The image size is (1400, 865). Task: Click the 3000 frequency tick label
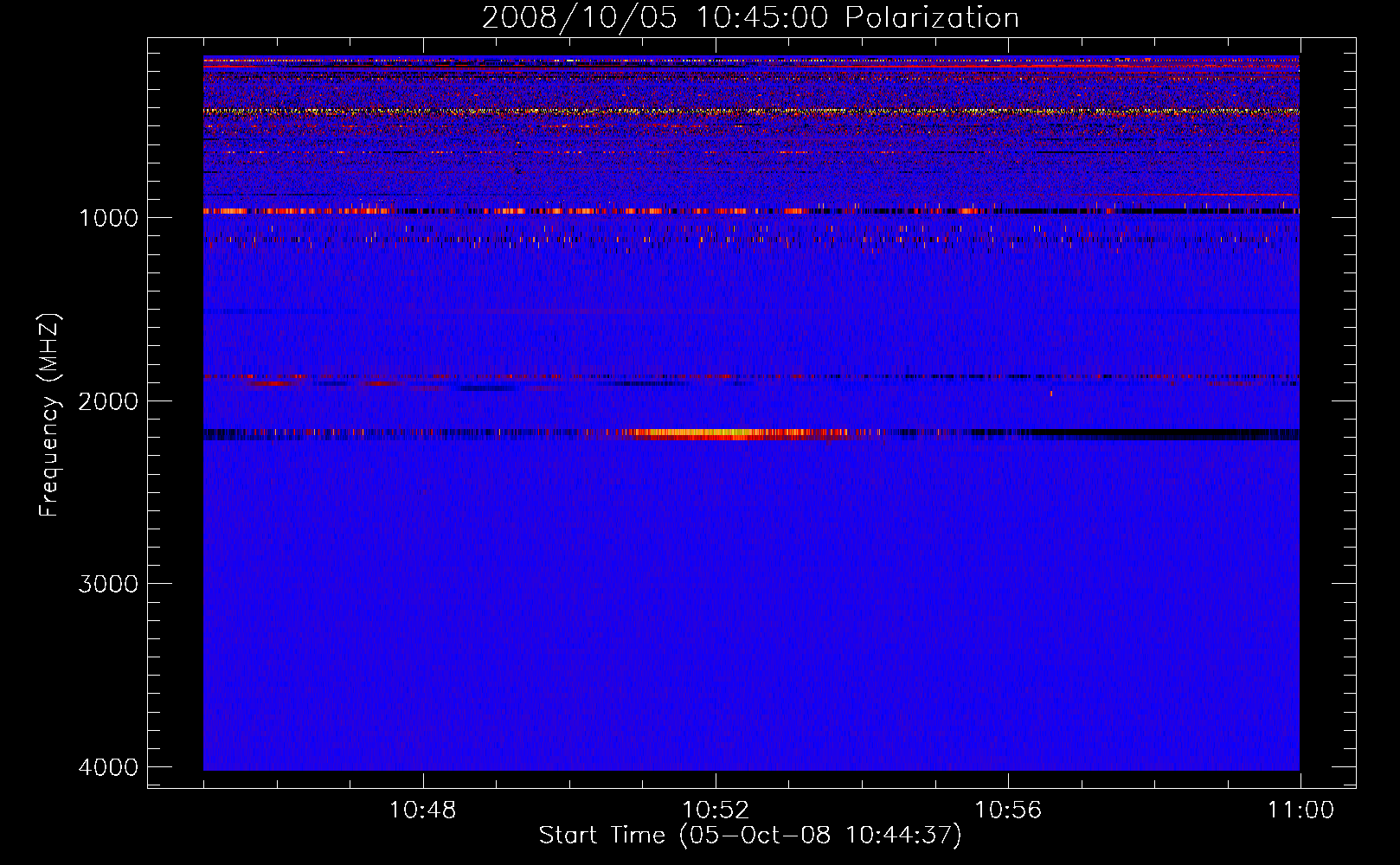point(108,584)
